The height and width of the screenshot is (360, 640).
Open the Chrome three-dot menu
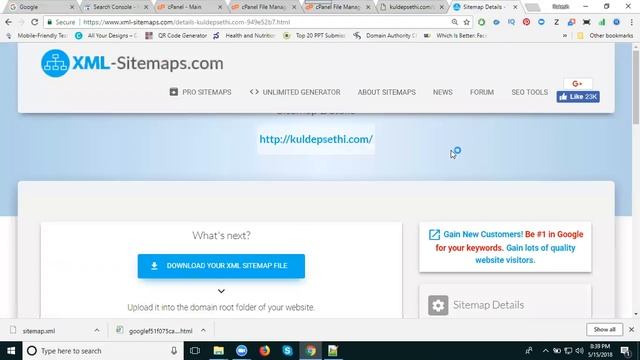tap(631, 22)
